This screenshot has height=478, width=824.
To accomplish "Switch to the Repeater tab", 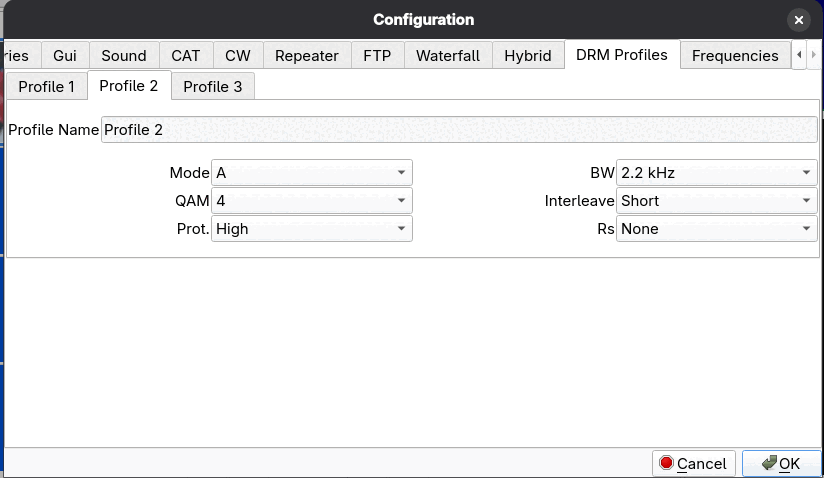I will [307, 55].
